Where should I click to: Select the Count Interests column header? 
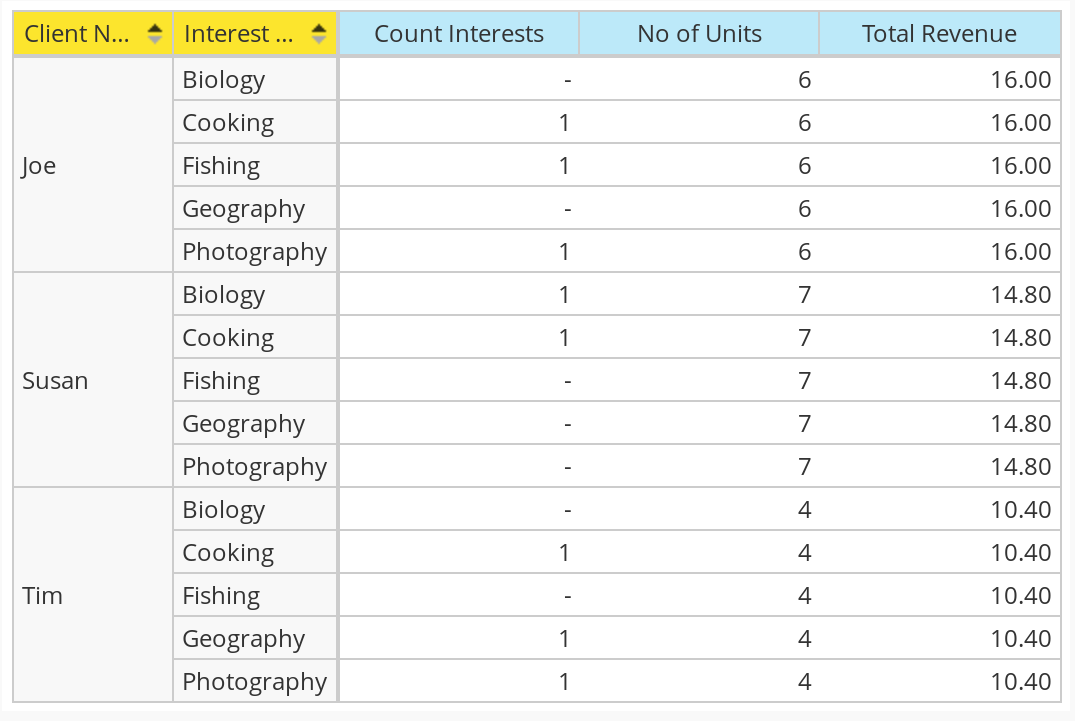click(459, 34)
